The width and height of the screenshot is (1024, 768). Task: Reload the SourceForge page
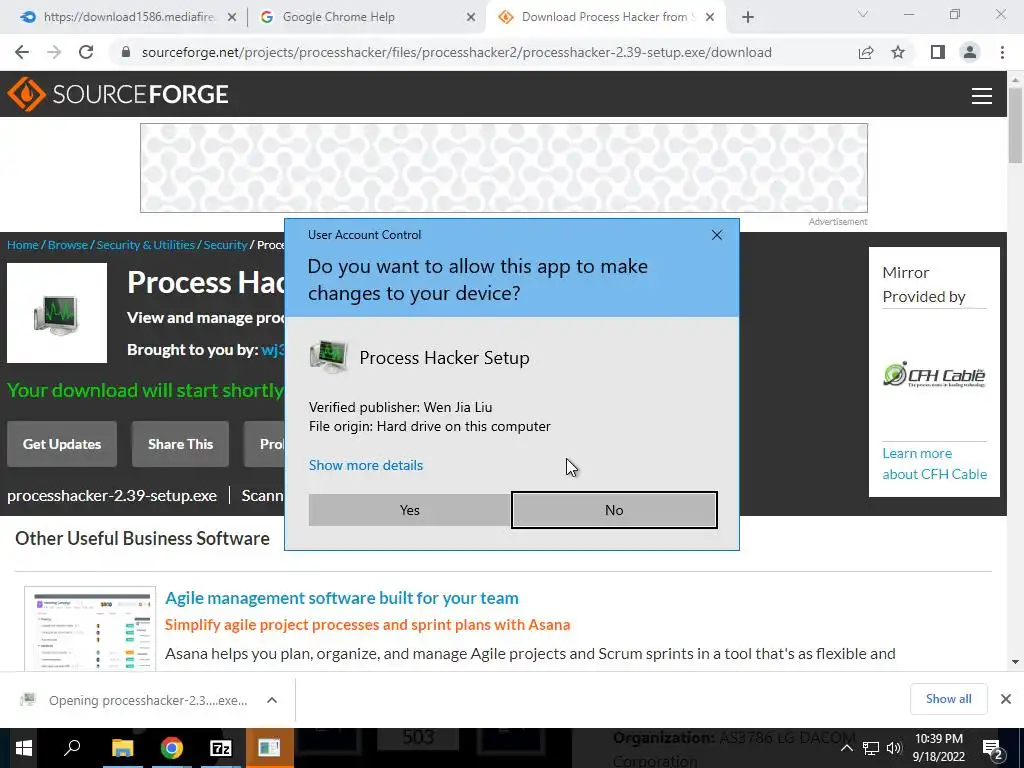point(86,52)
